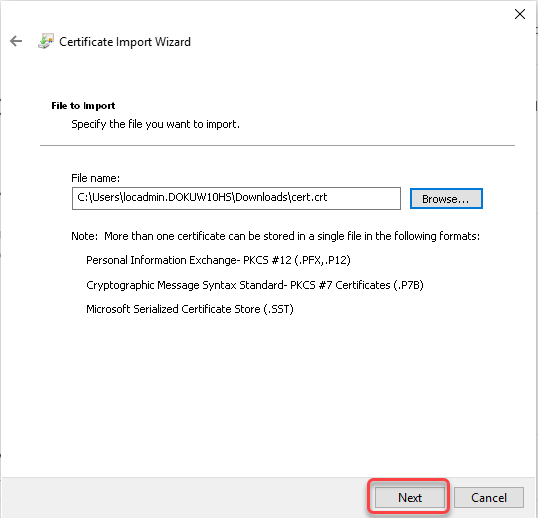Click the PKCS #12 (.PFX,.P12) format line
The width and height of the screenshot is (538, 518).
pyautogui.click(x=218, y=260)
